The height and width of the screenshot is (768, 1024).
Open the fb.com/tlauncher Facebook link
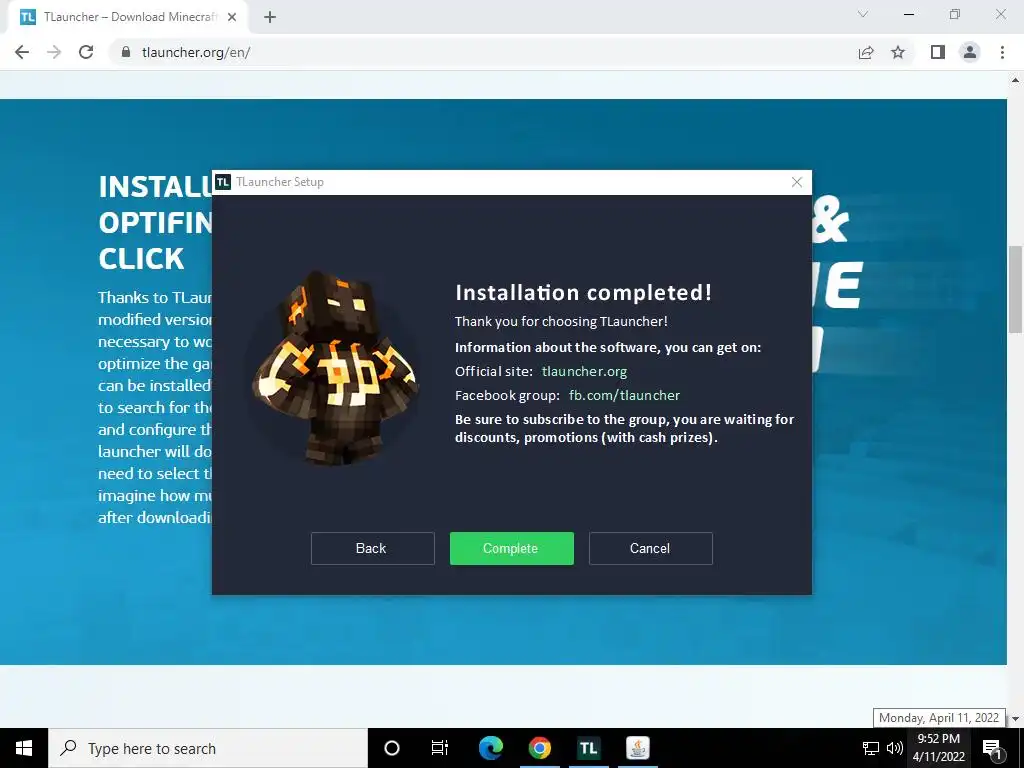(624, 395)
